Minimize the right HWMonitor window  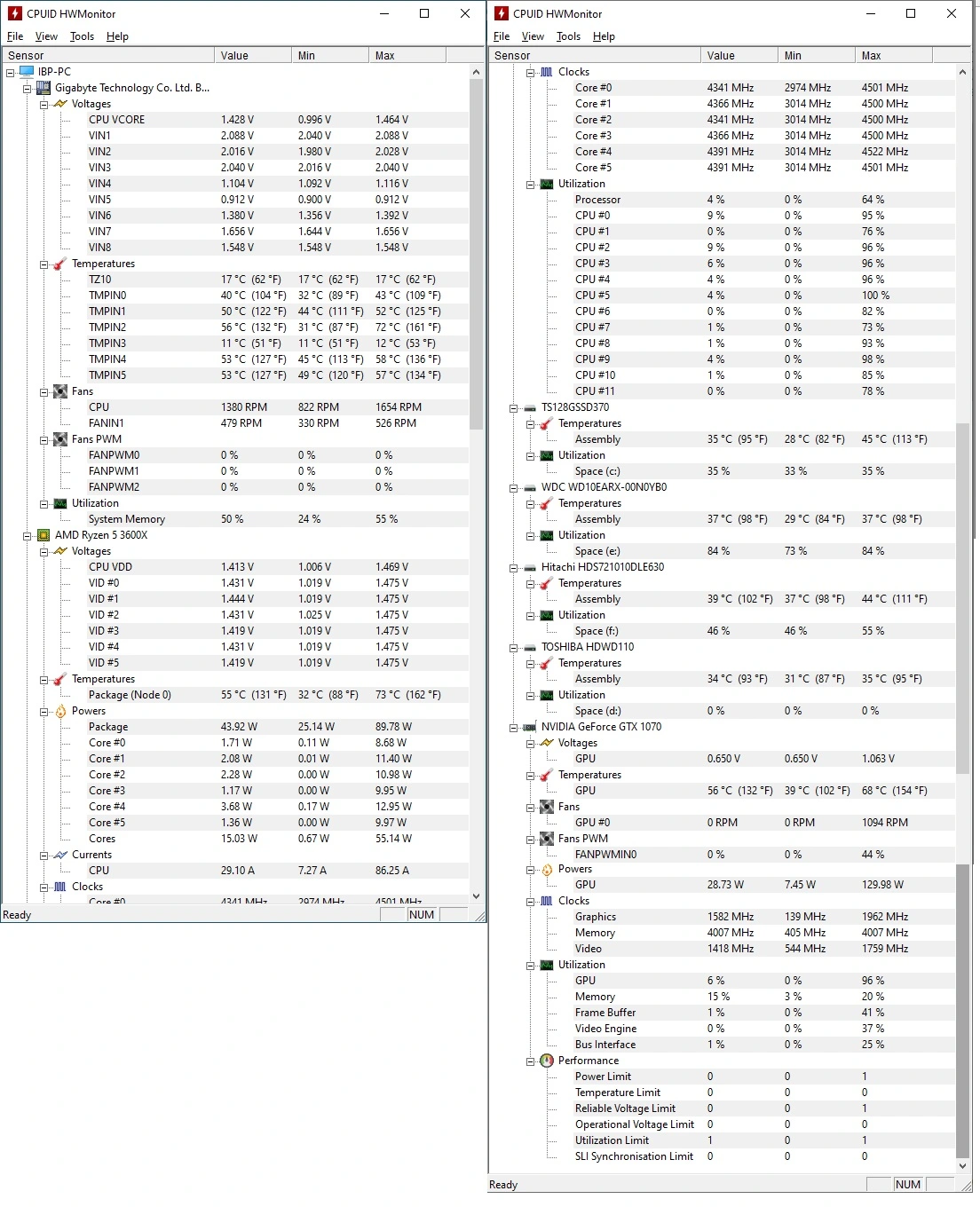point(870,13)
